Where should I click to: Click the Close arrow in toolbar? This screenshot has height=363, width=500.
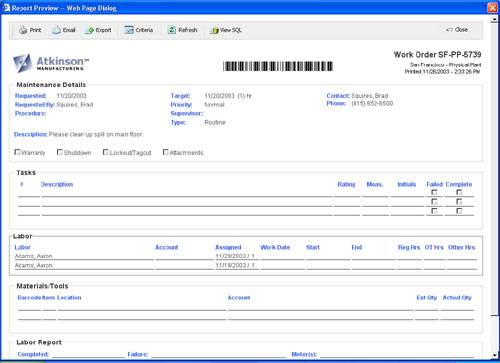(449, 30)
